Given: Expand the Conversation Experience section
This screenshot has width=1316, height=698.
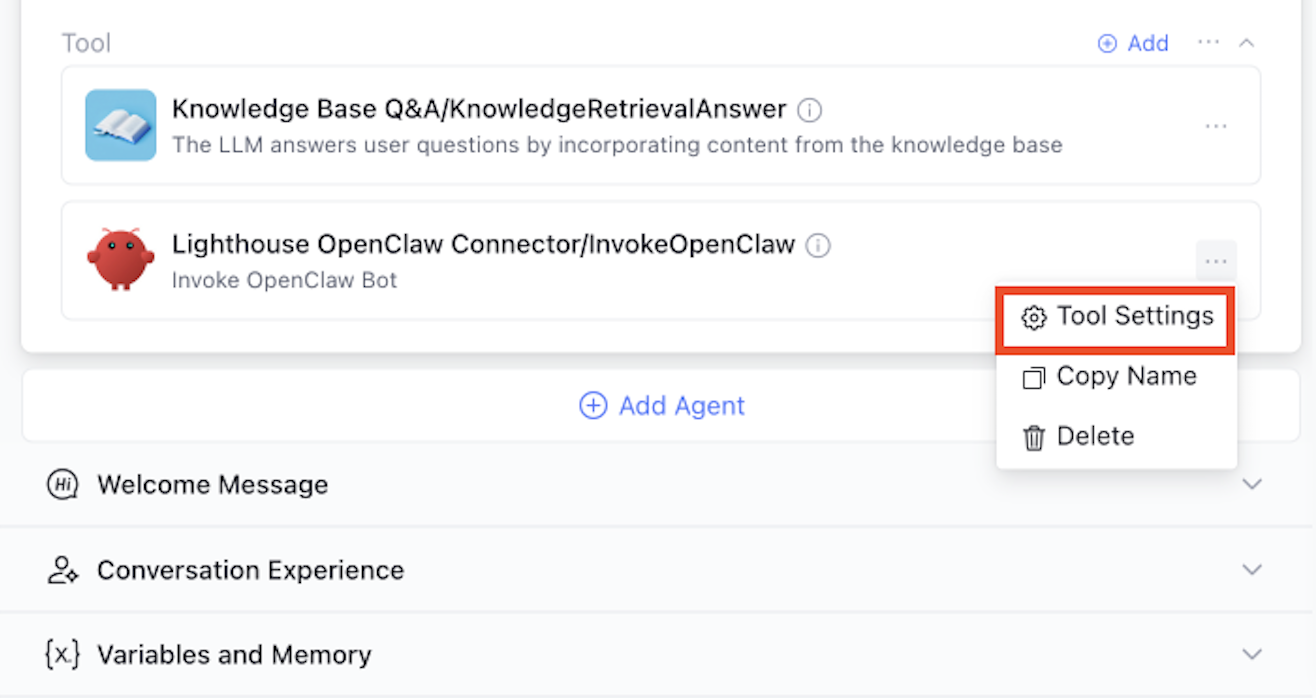Looking at the screenshot, I should [1251, 570].
